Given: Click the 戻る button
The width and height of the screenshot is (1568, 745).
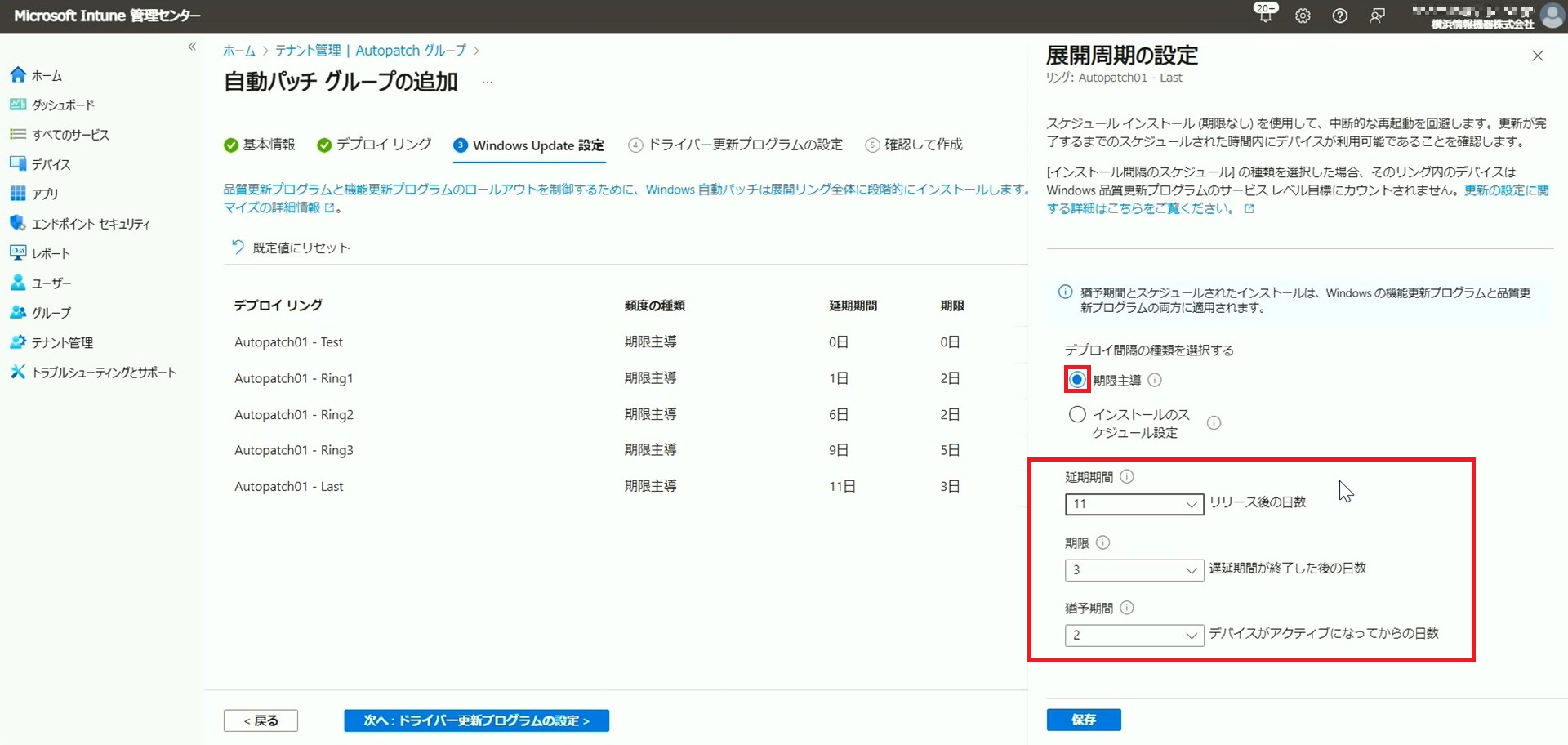Looking at the screenshot, I should (x=261, y=720).
